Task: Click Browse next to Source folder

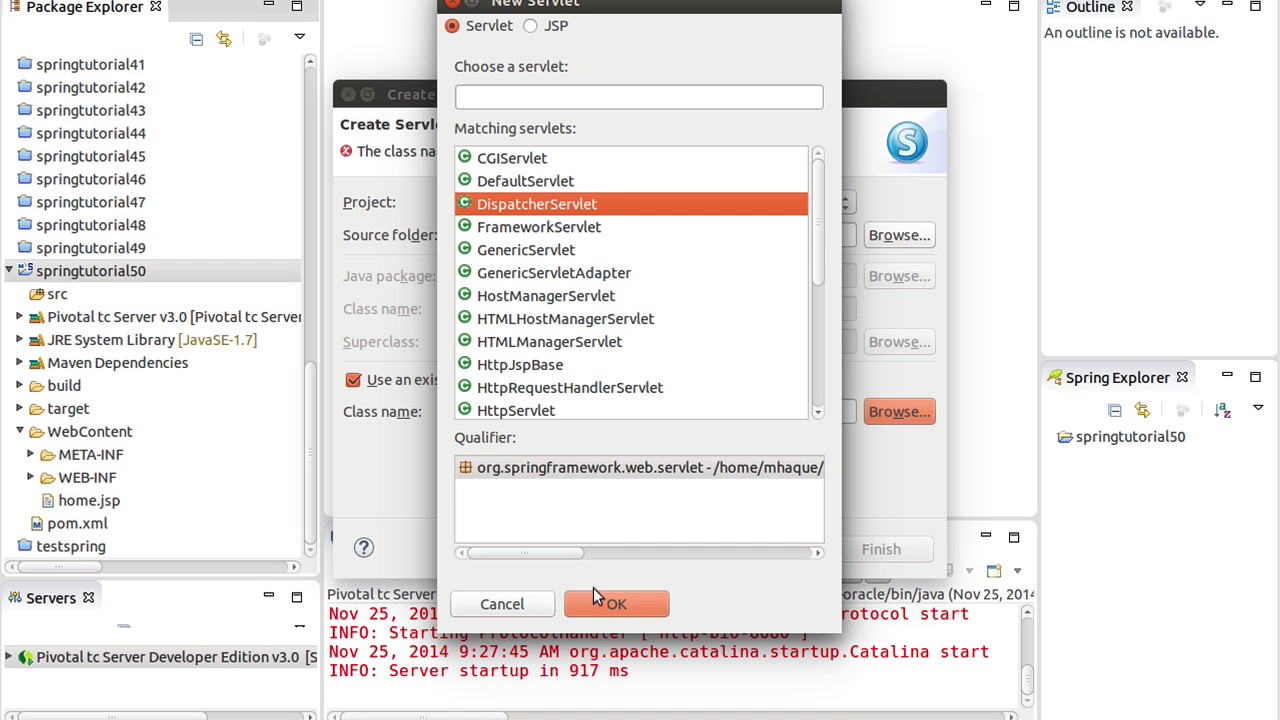Action: click(899, 235)
